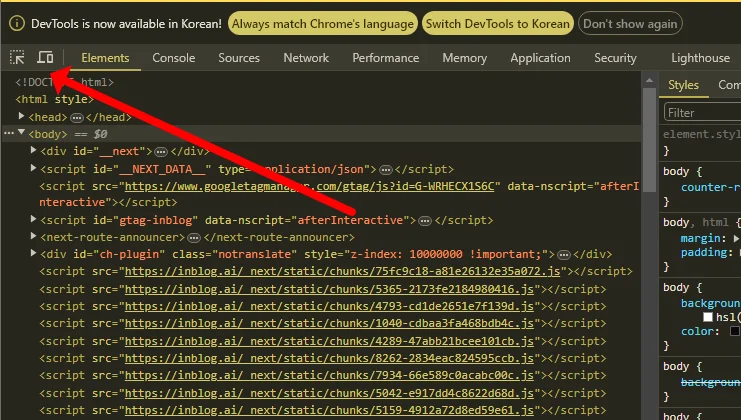This screenshot has width=741, height=420.
Task: Click the three-dots icon beside the body element
Action: 9,133
